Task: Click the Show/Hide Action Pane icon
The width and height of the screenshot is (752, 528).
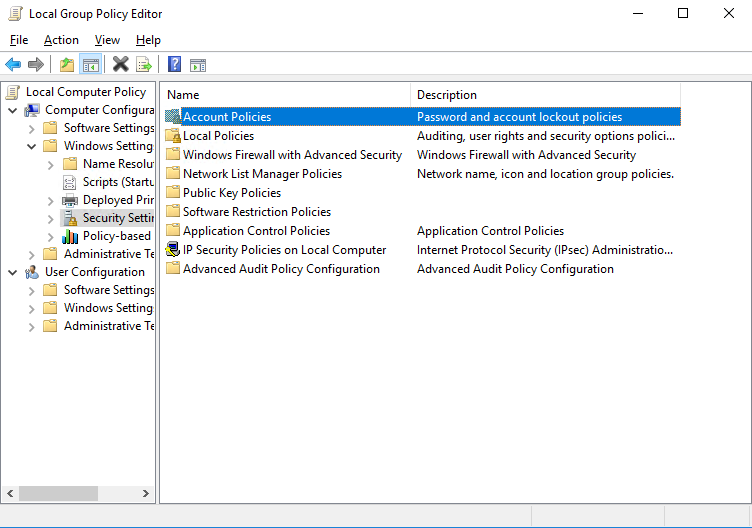Action: coord(198,65)
